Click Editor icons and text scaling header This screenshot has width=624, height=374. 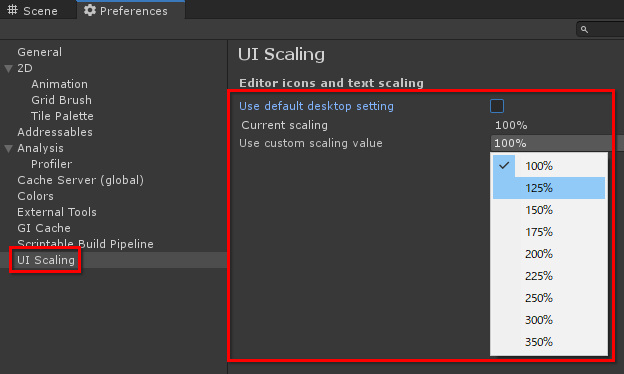click(x=331, y=83)
